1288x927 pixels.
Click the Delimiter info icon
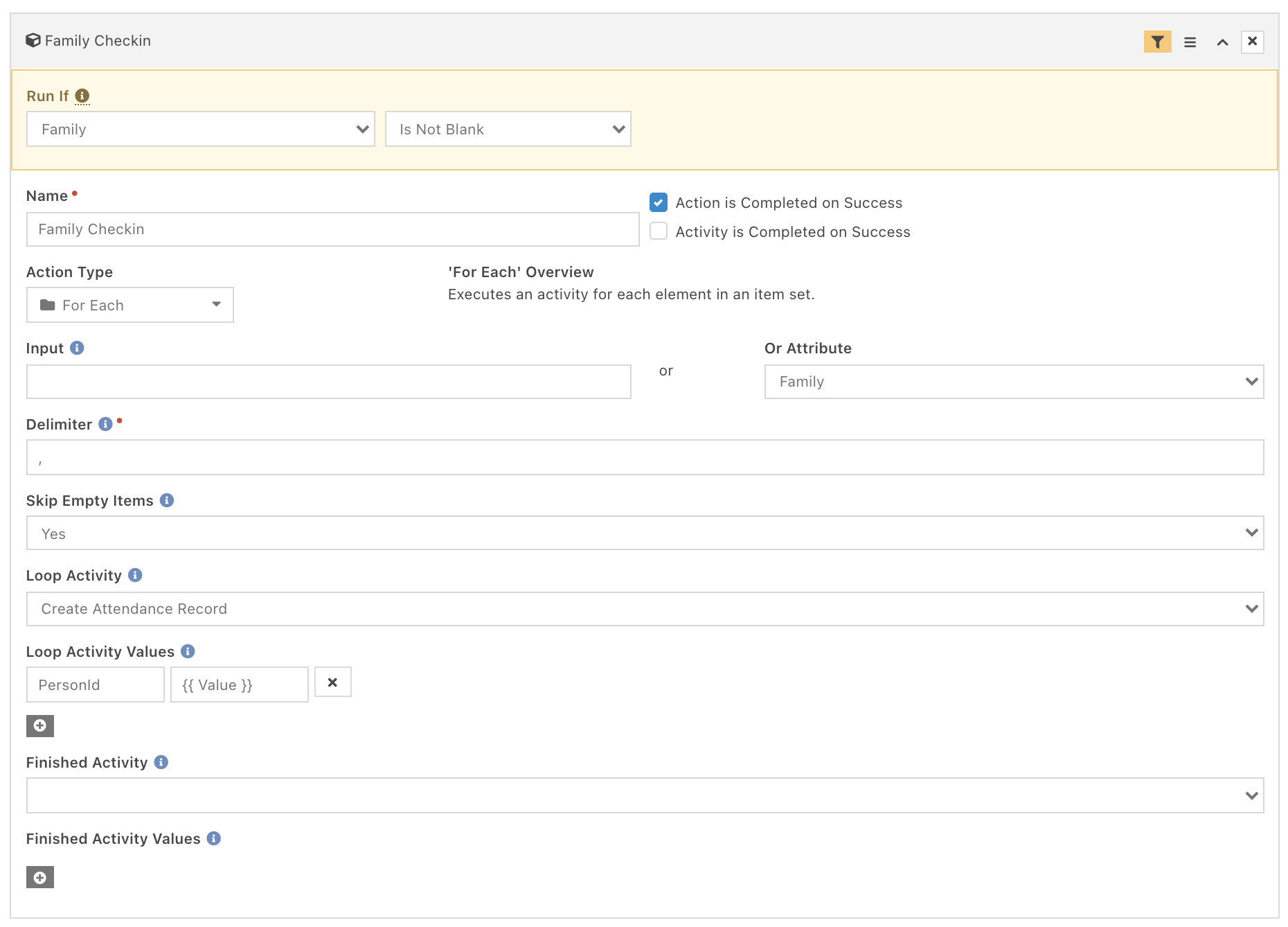click(x=105, y=424)
